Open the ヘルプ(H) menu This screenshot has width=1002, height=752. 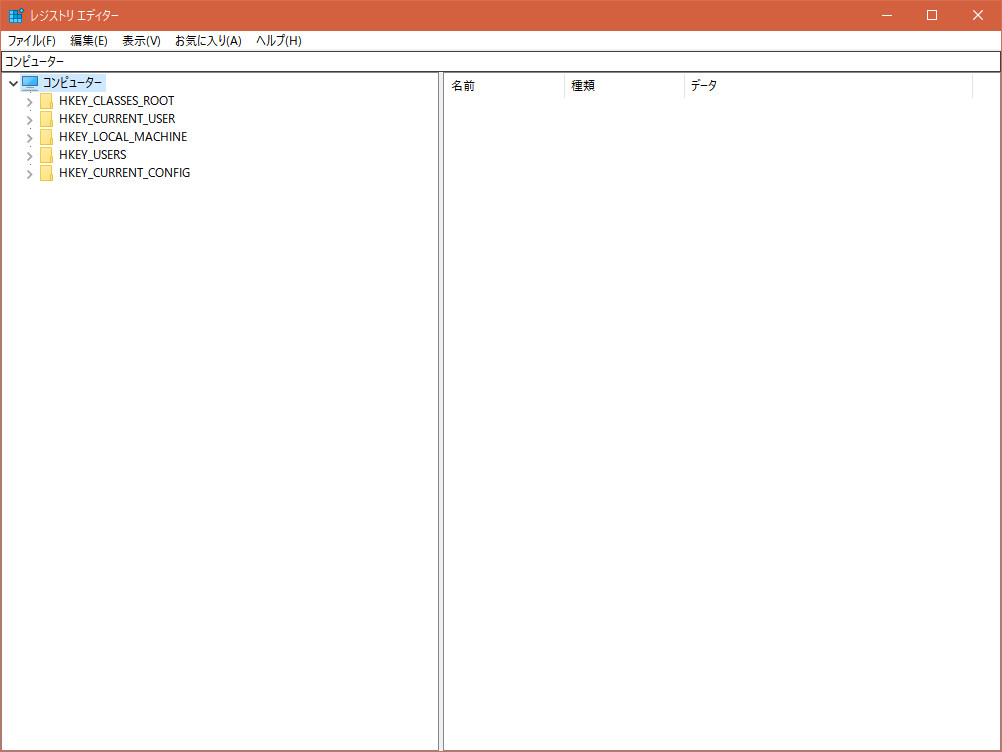[x=278, y=41]
